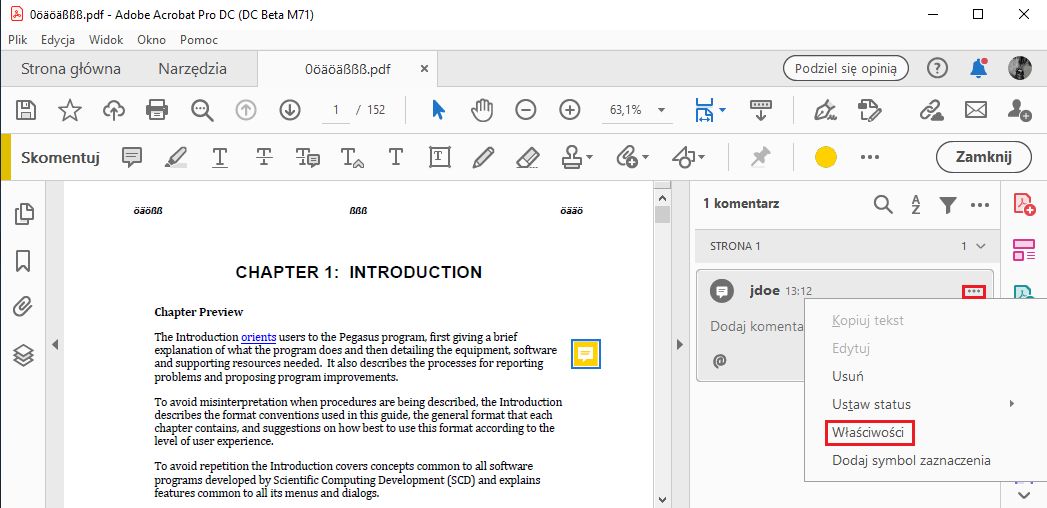Open the sign document pen icon
Image resolution: width=1047 pixels, height=508 pixels.
tap(826, 110)
